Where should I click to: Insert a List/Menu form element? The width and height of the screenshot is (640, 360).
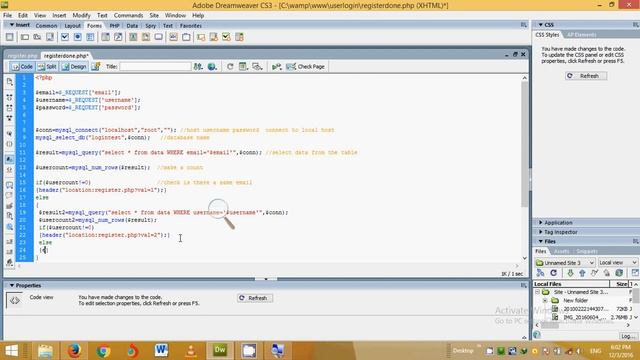pyautogui.click(x=105, y=37)
